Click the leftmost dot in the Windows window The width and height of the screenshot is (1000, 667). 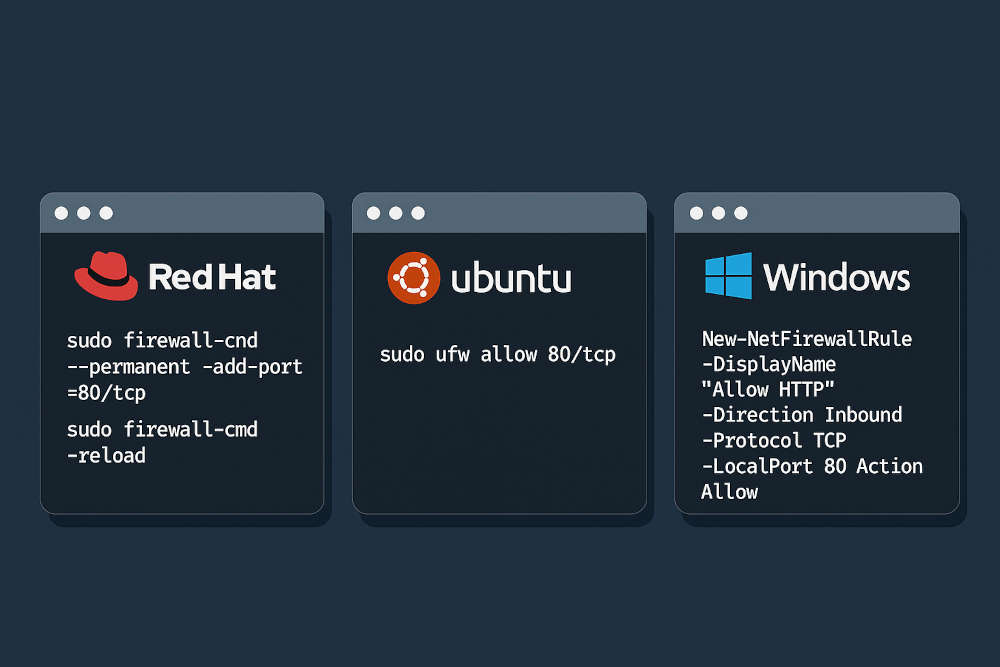[696, 213]
